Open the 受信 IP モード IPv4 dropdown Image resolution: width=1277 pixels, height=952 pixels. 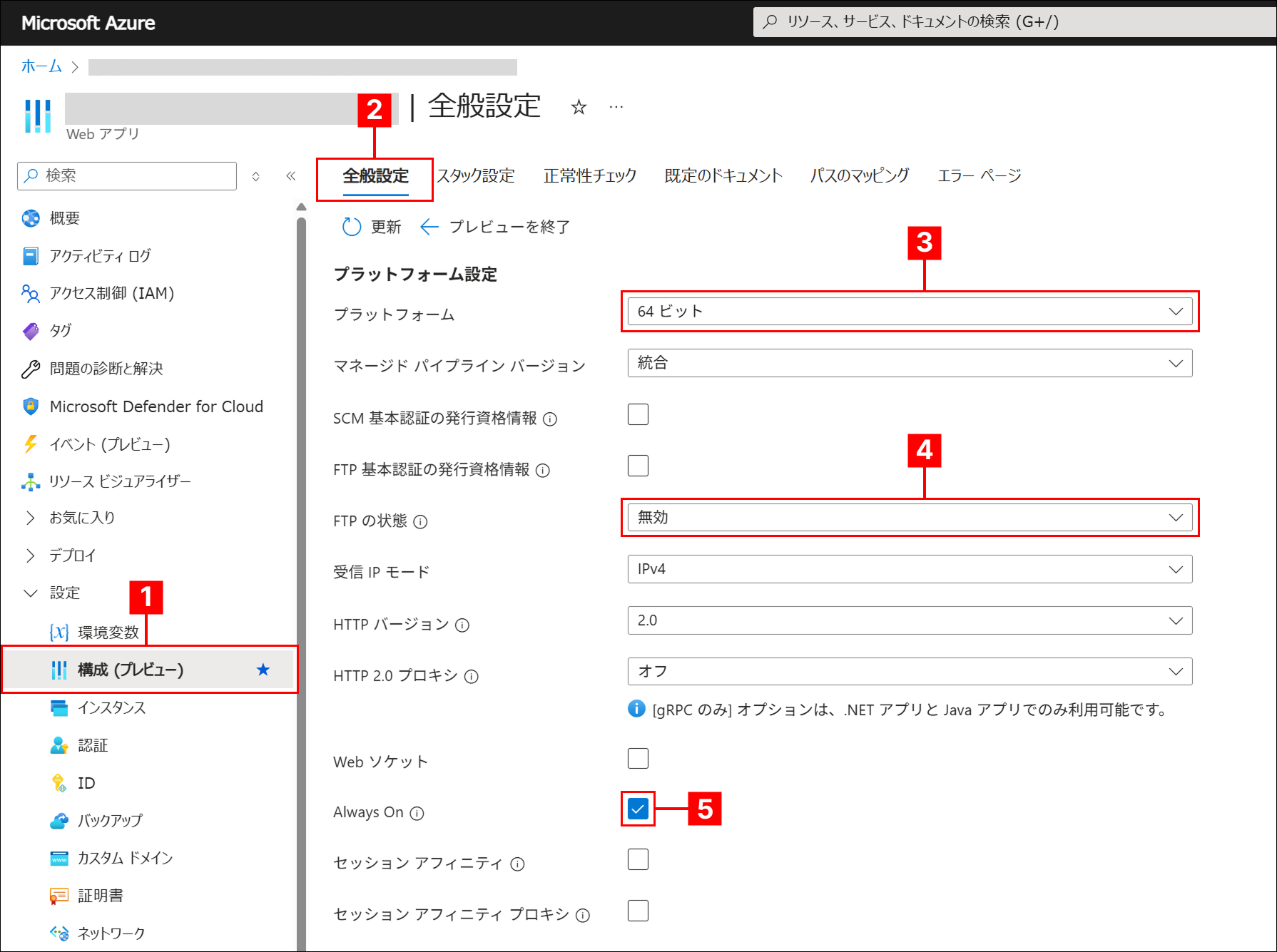(x=910, y=569)
